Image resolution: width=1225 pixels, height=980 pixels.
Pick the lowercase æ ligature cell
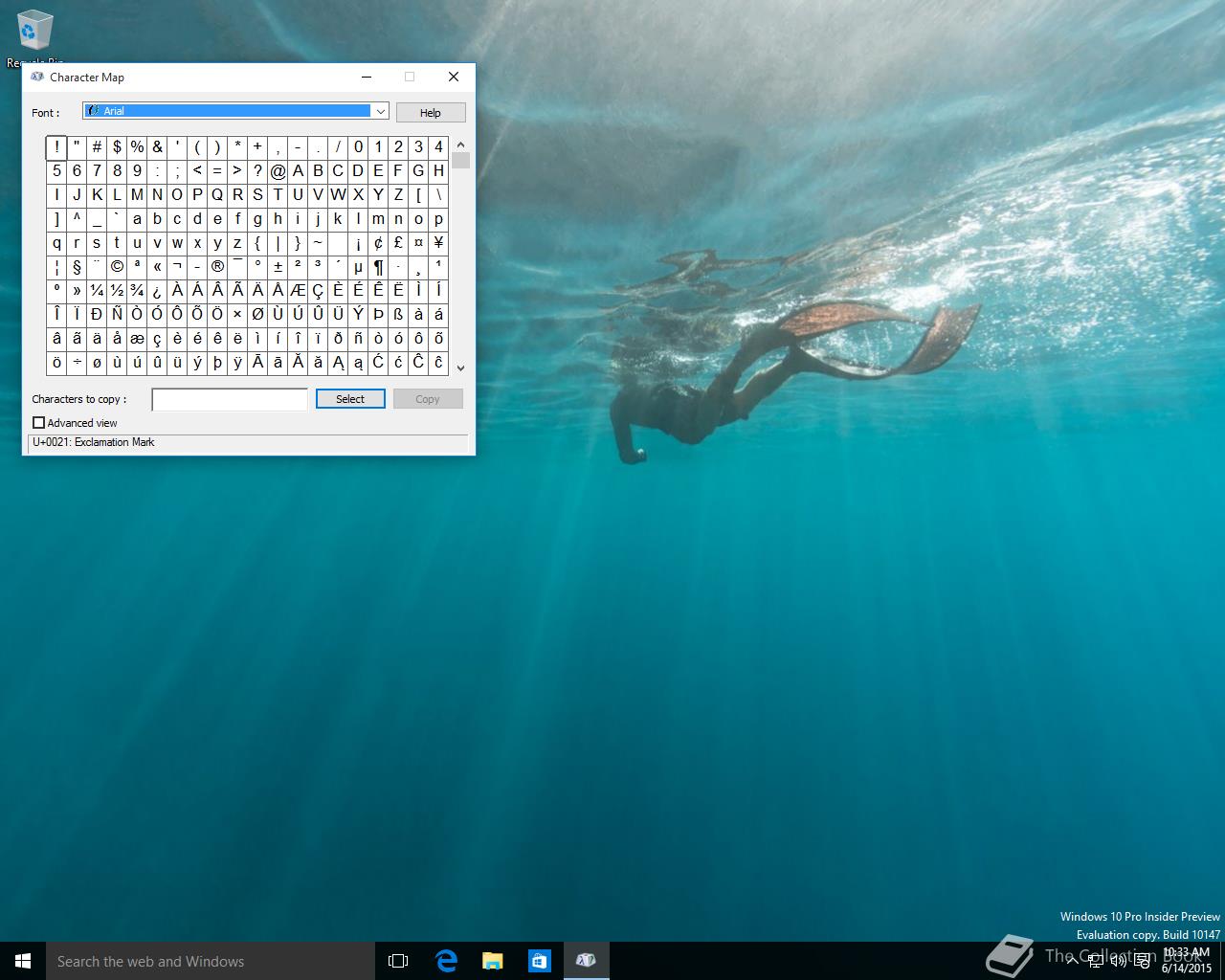point(137,338)
